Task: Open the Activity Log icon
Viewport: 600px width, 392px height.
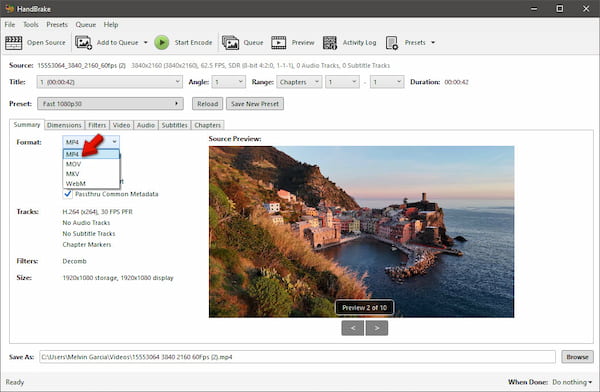Action: pyautogui.click(x=329, y=42)
